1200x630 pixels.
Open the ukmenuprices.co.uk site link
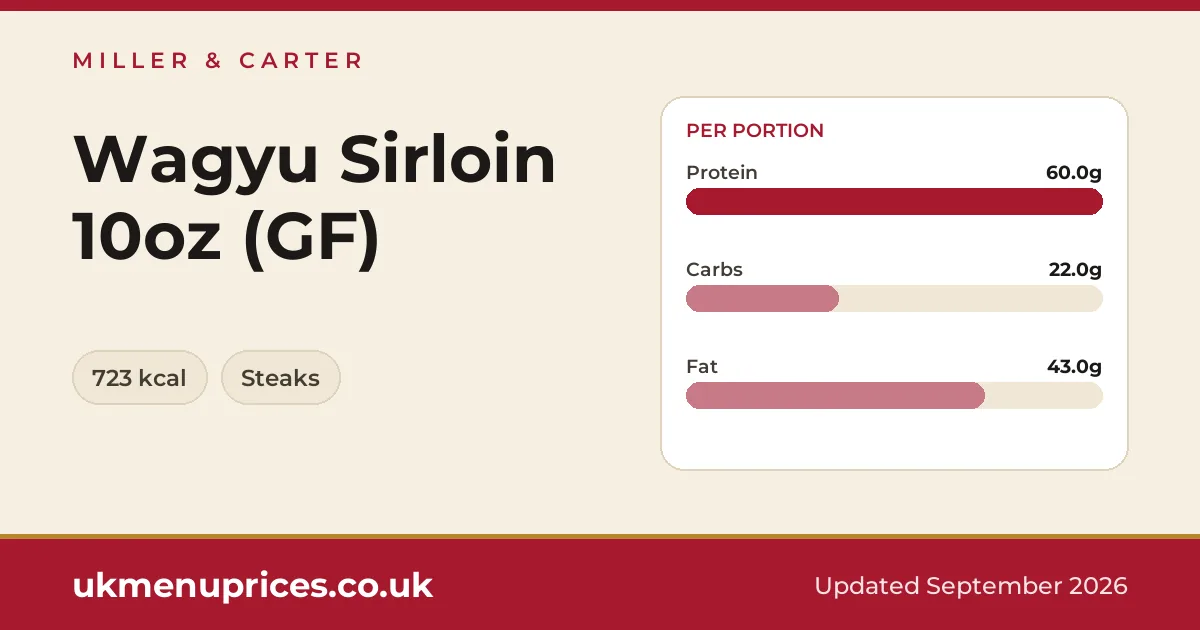point(252,585)
